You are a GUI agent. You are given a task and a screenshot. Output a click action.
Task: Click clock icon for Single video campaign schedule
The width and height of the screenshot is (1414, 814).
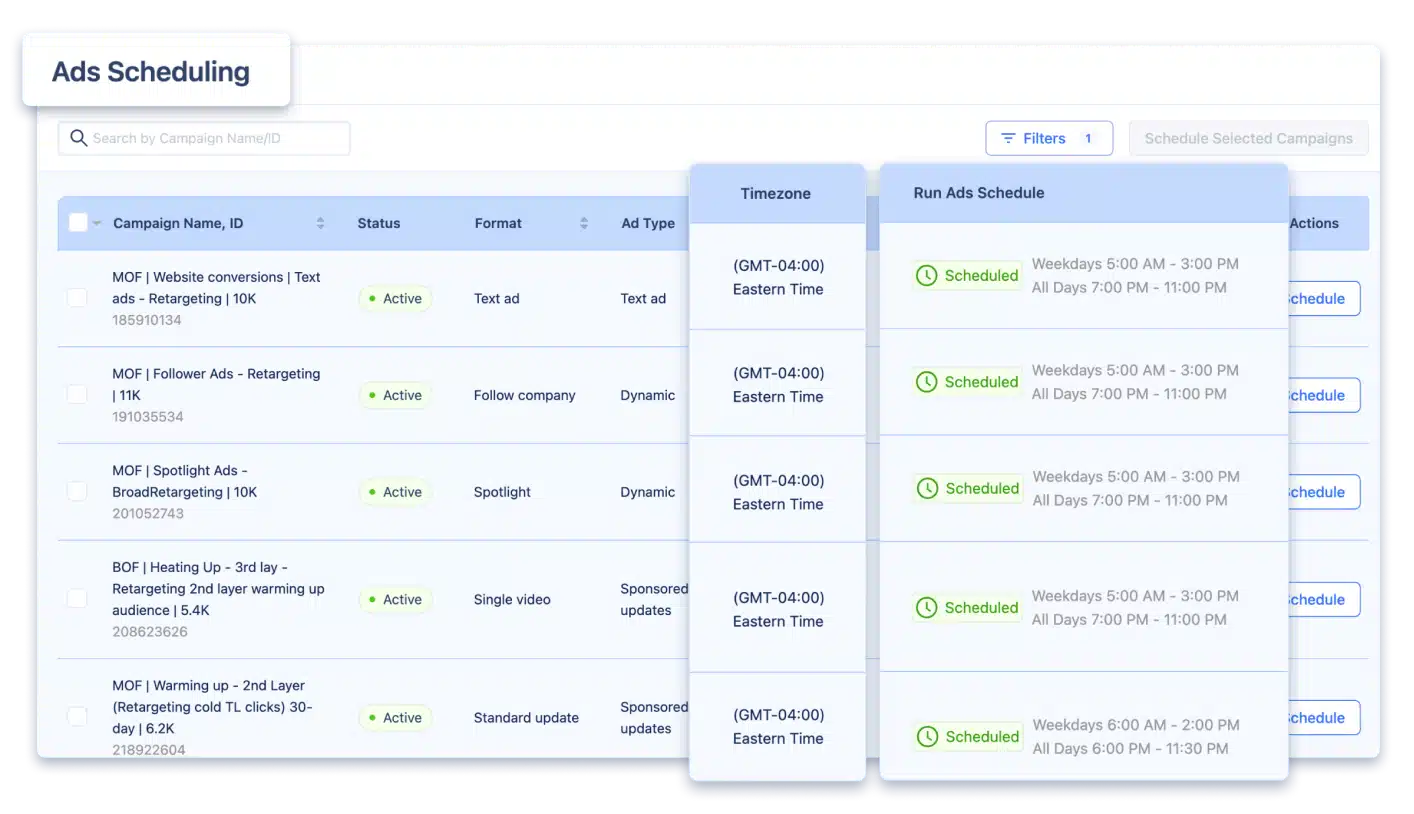pos(927,607)
